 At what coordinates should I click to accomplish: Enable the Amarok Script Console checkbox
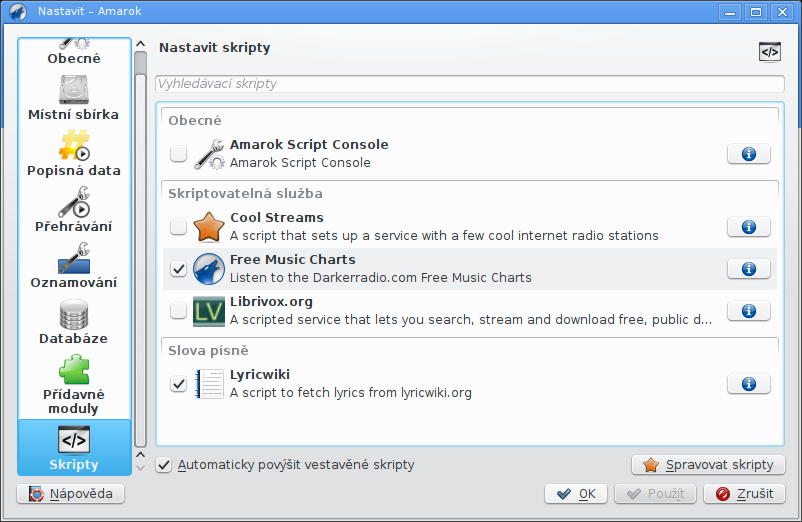coord(179,153)
